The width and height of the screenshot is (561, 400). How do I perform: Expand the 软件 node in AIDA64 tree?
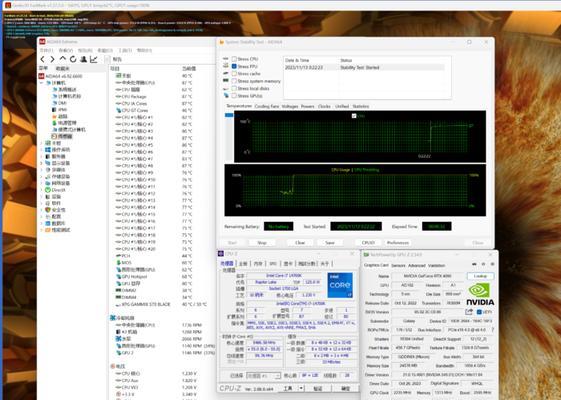click(42, 203)
